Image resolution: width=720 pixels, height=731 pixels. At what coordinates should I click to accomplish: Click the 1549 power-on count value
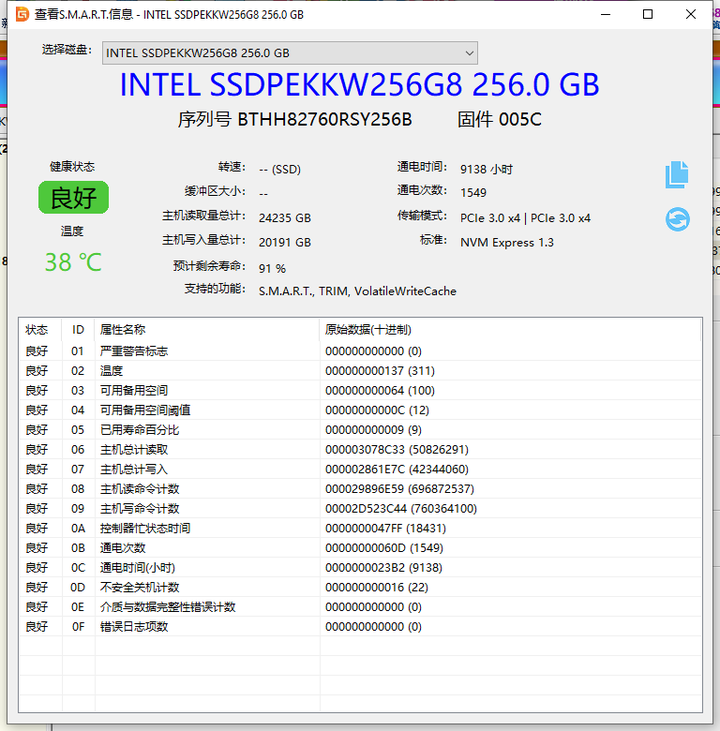(x=473, y=193)
